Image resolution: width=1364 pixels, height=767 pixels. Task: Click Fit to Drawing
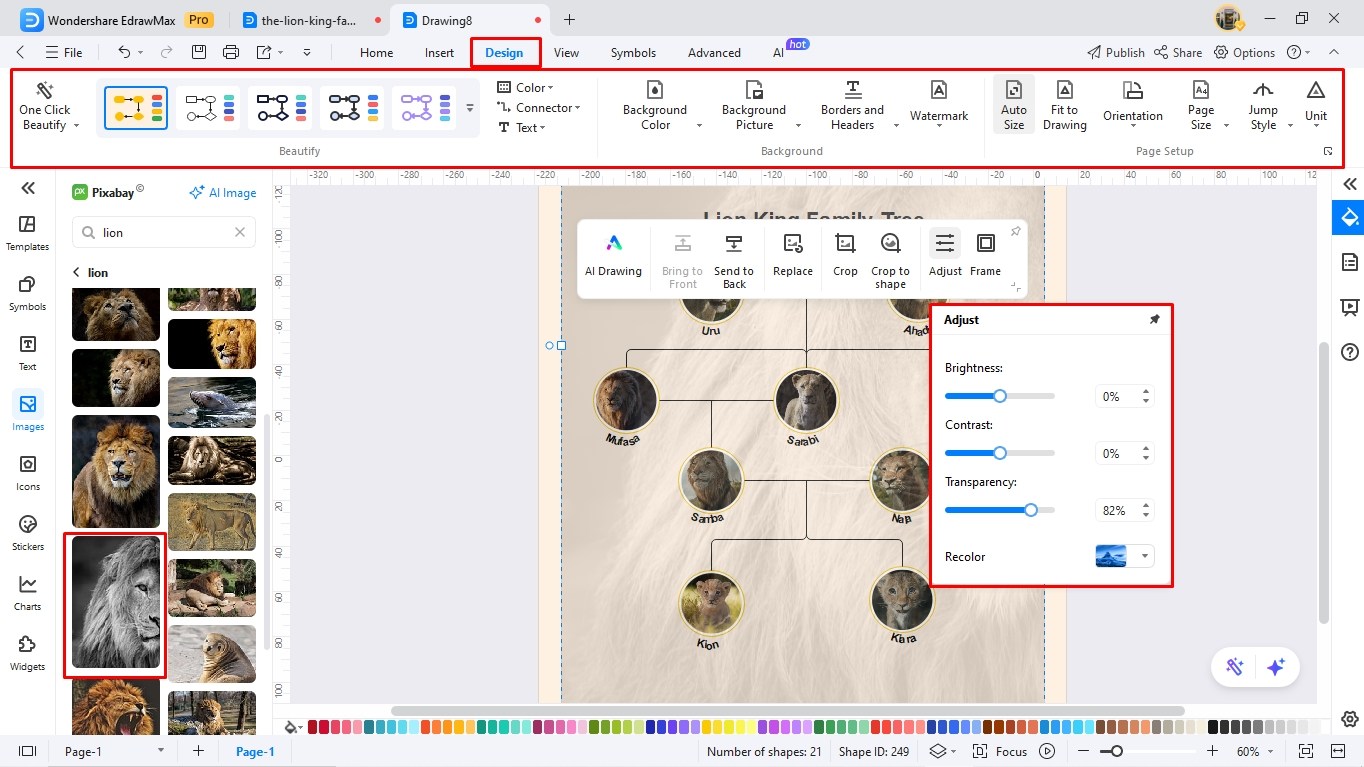(1064, 106)
